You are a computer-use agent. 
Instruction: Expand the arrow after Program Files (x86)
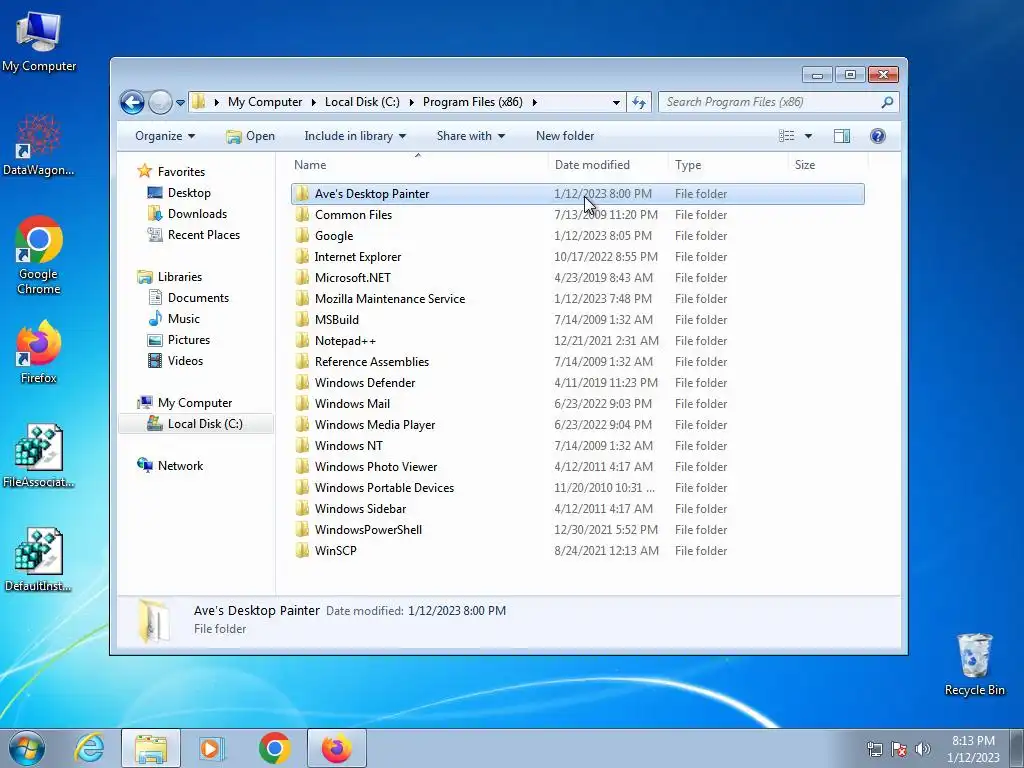point(534,103)
